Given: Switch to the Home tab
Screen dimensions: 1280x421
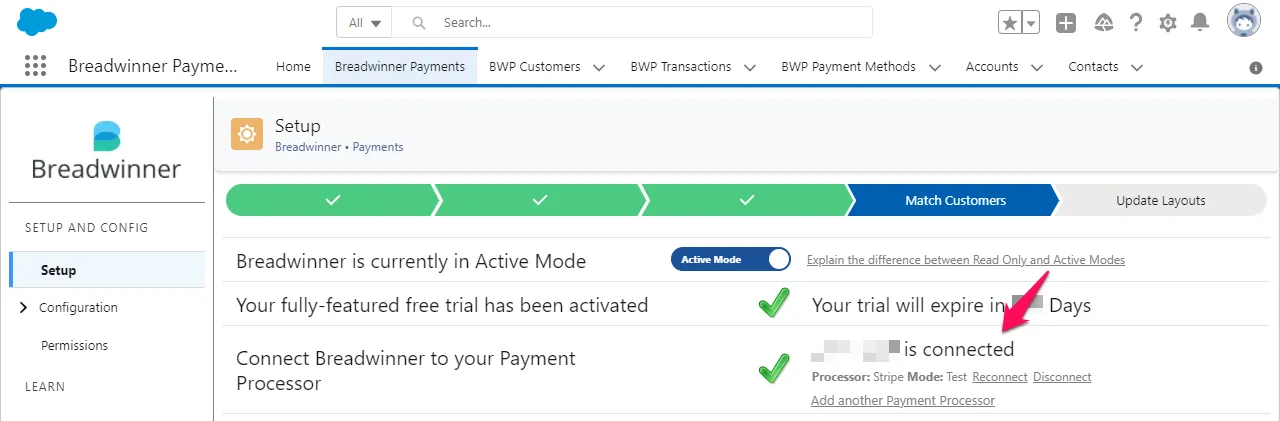Looking at the screenshot, I should (x=293, y=67).
